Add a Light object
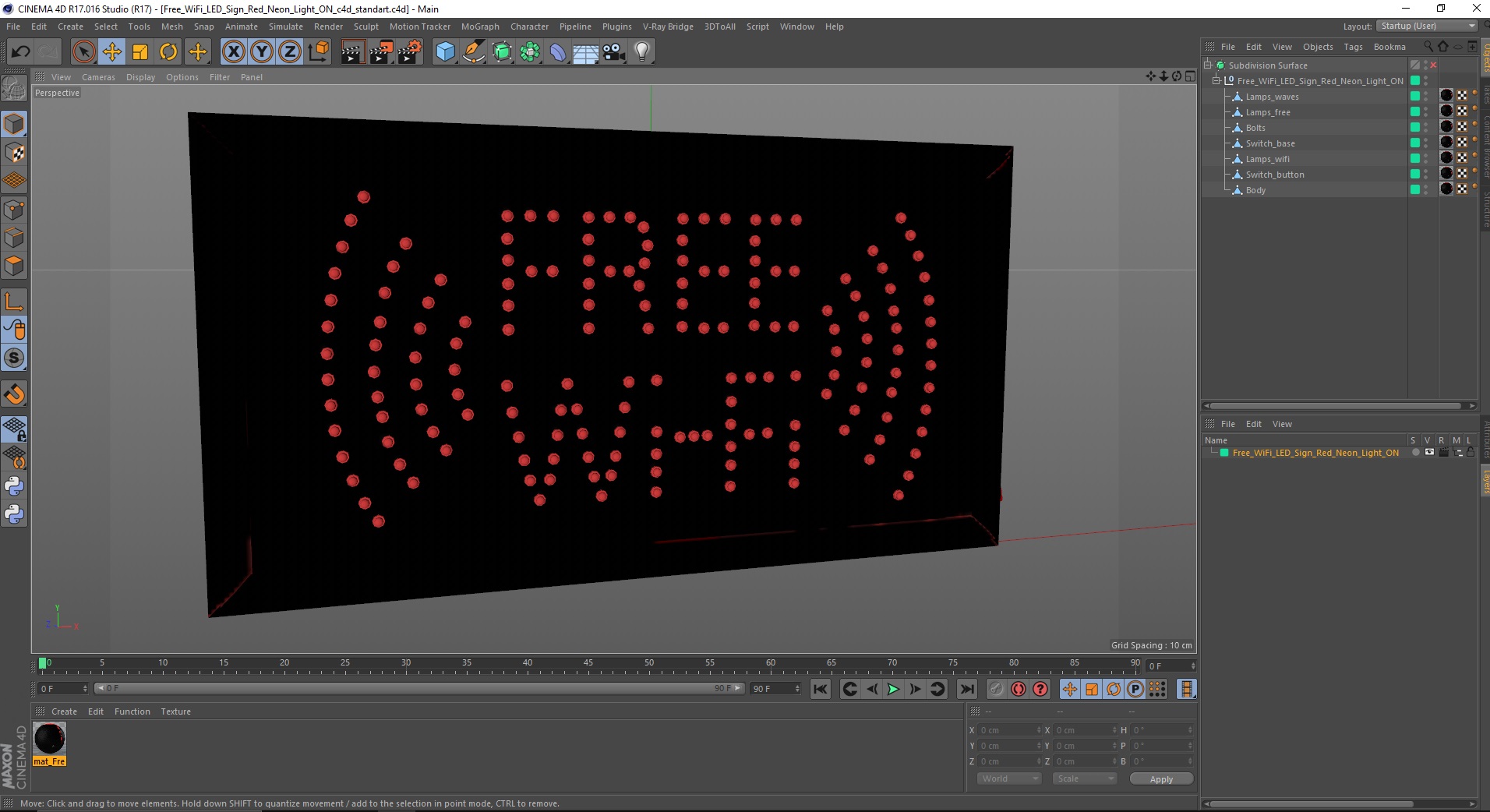The image size is (1490, 812). pos(642,52)
